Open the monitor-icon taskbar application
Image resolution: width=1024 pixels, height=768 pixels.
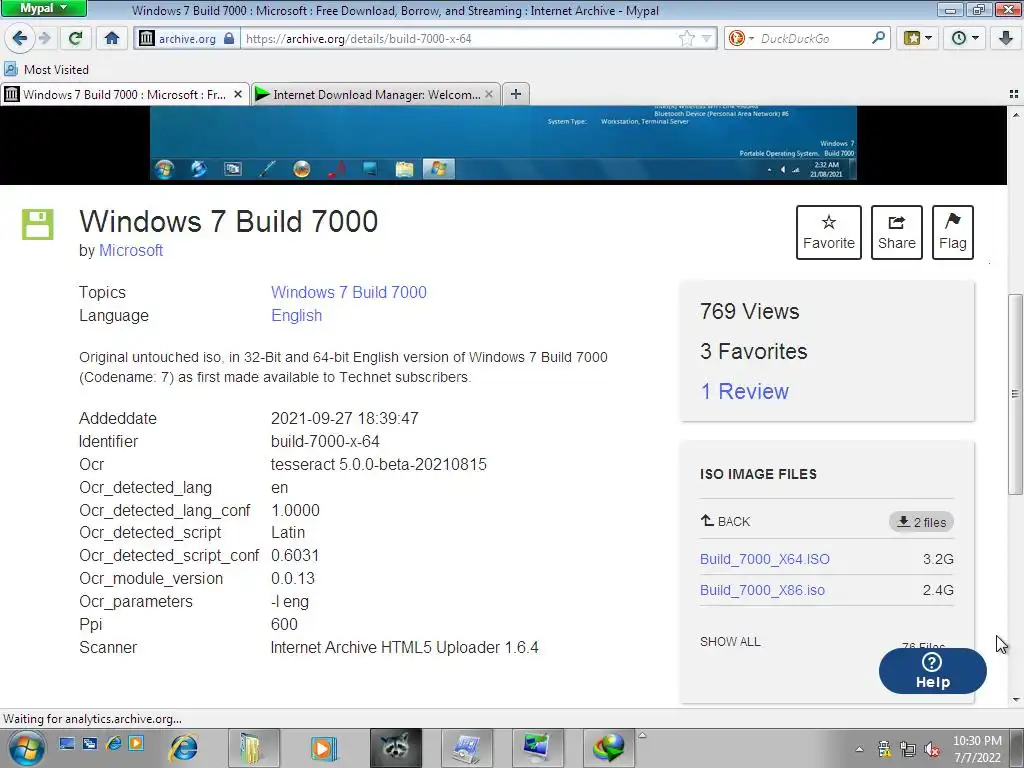pyautogui.click(x=537, y=748)
